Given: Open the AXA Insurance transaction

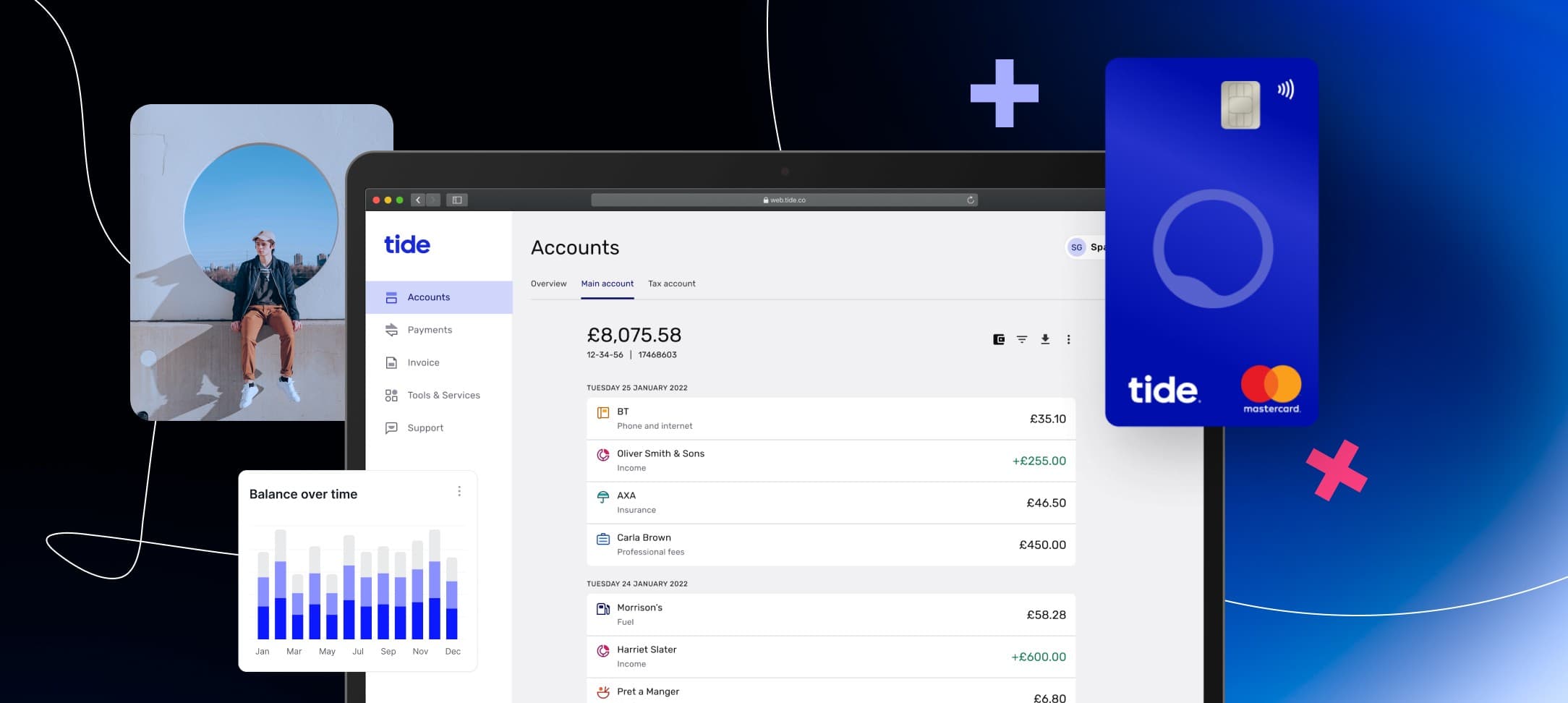Looking at the screenshot, I should pyautogui.click(x=831, y=503).
